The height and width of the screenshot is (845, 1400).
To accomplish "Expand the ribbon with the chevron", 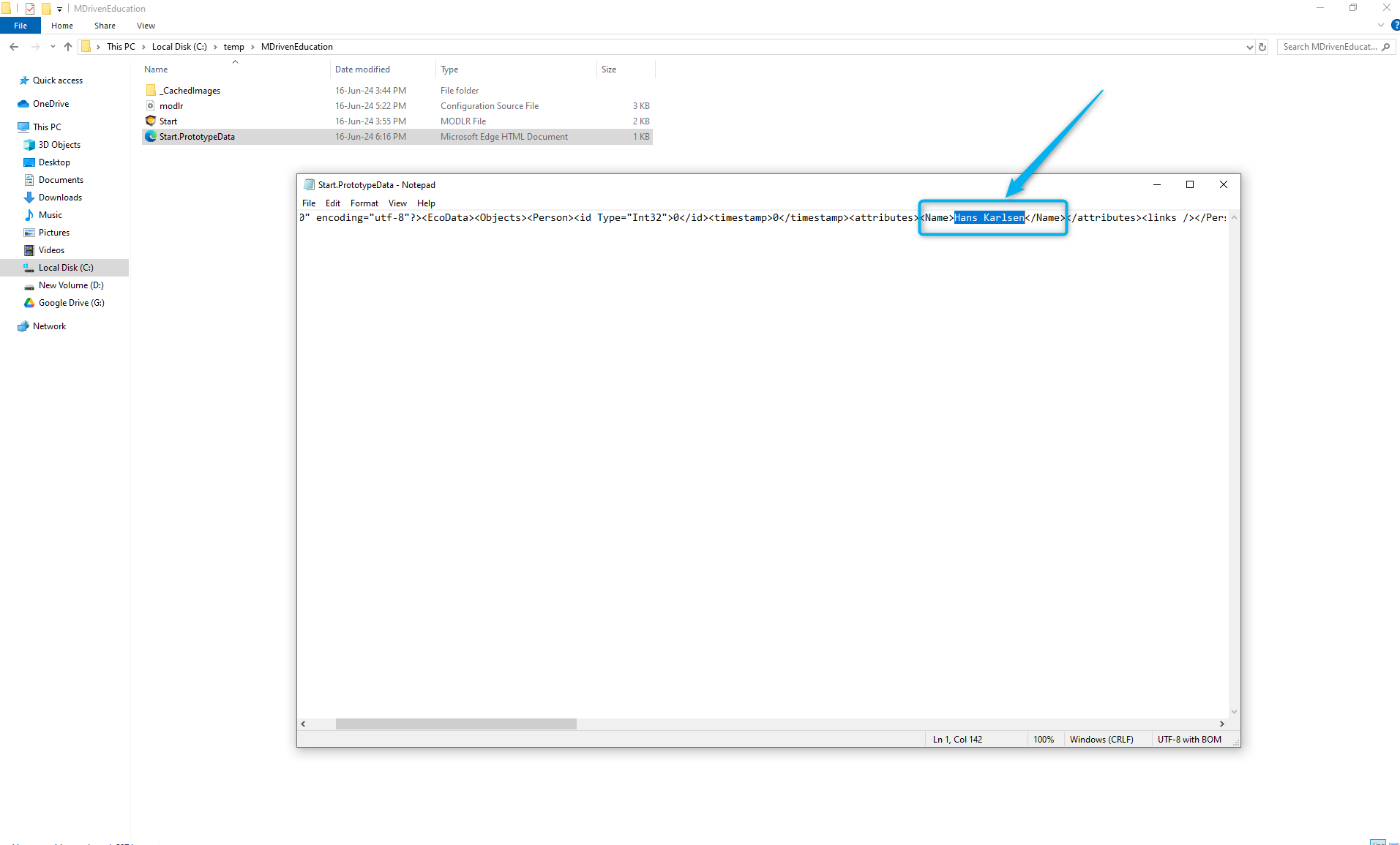I will pos(1380,26).
